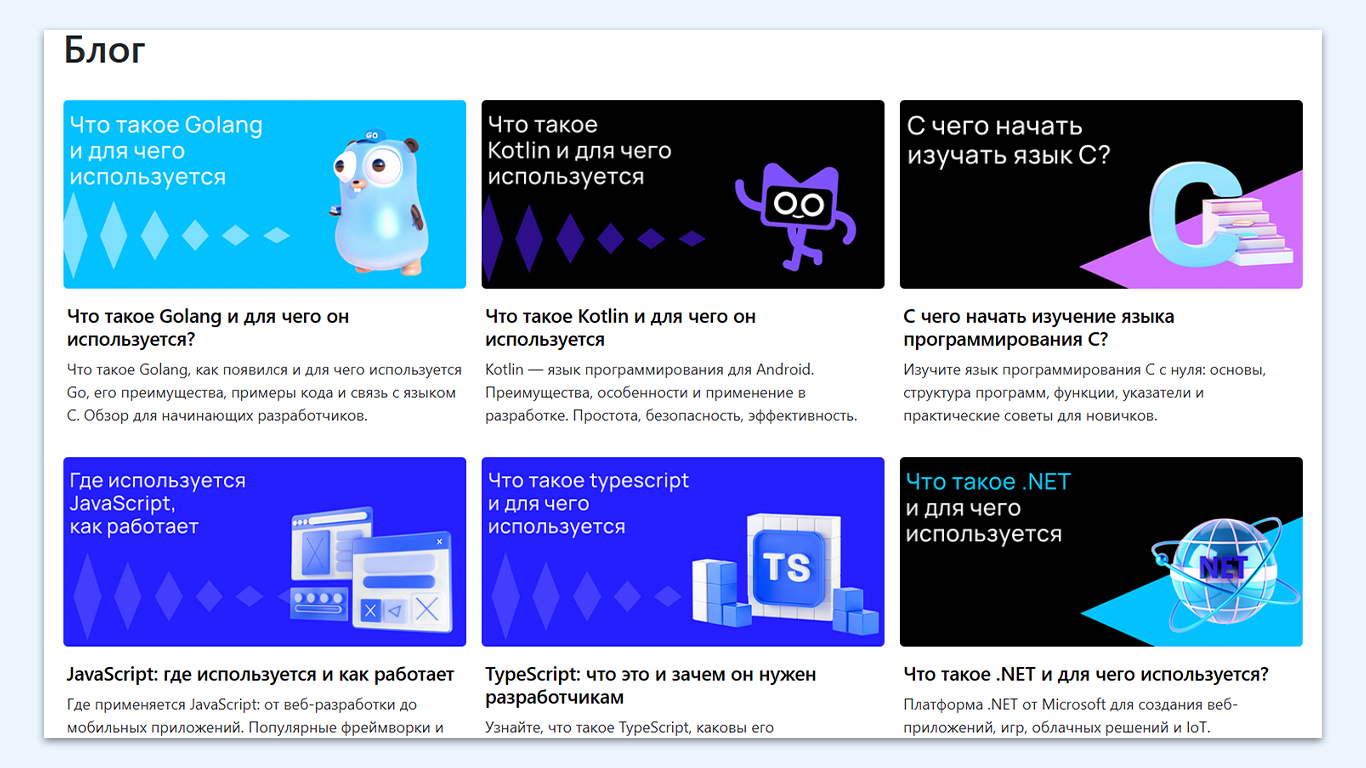The height and width of the screenshot is (768, 1366).
Task: Click the JavaScript article description starting "Где применяется JavaScript"
Action: pos(255,715)
